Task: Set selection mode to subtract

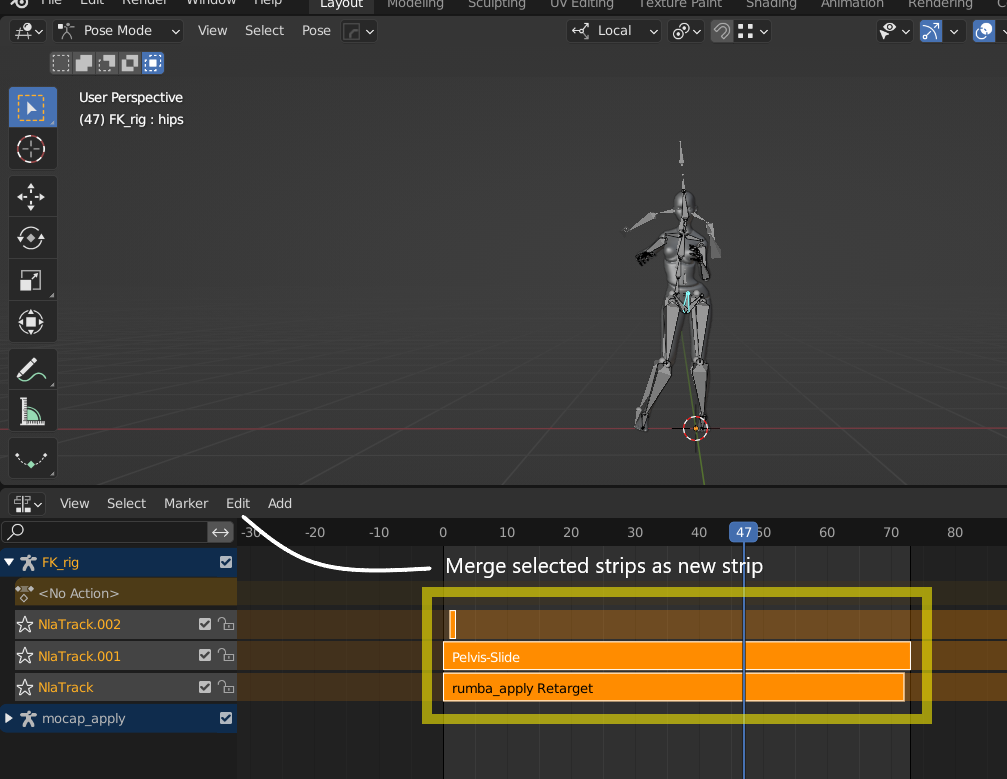Action: point(107,63)
